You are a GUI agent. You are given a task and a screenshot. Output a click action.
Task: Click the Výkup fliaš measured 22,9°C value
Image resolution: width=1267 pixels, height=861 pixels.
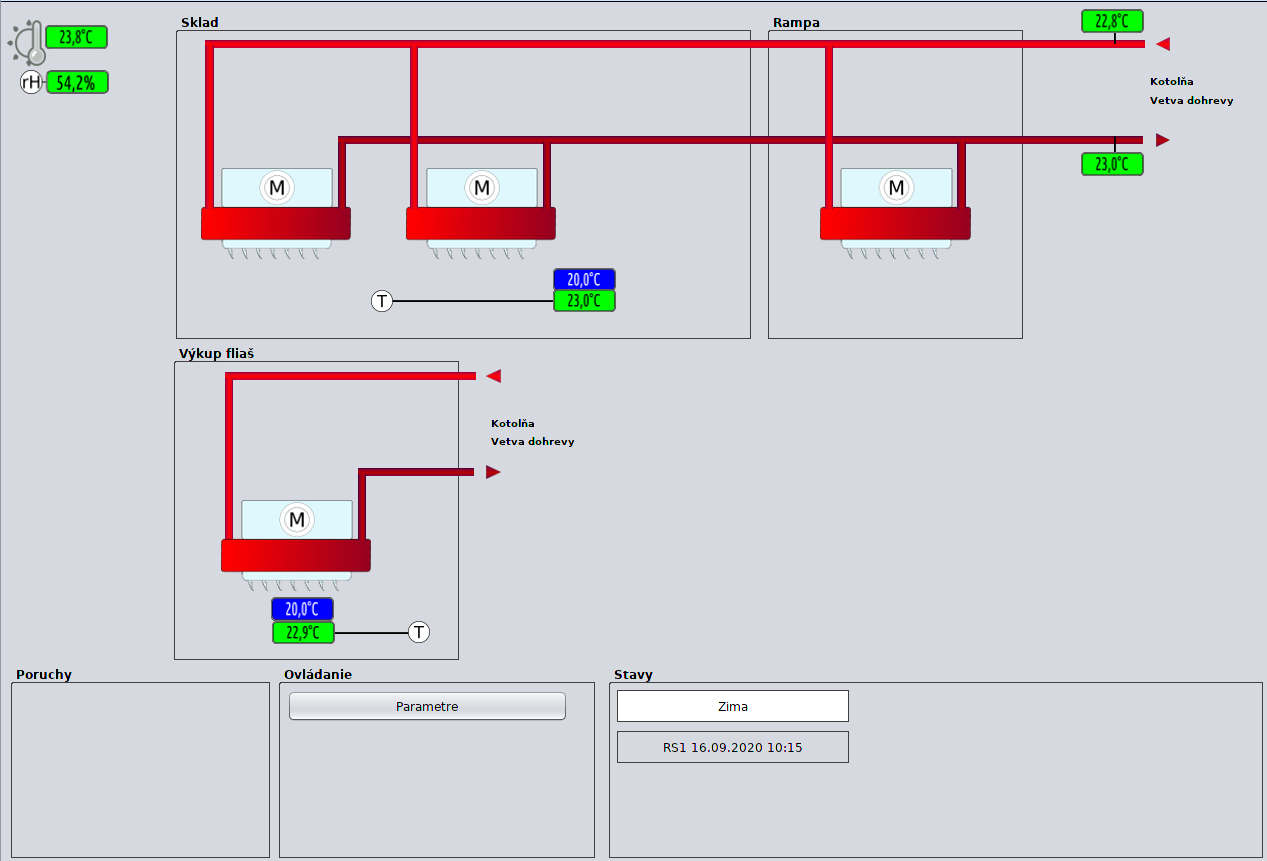point(303,632)
